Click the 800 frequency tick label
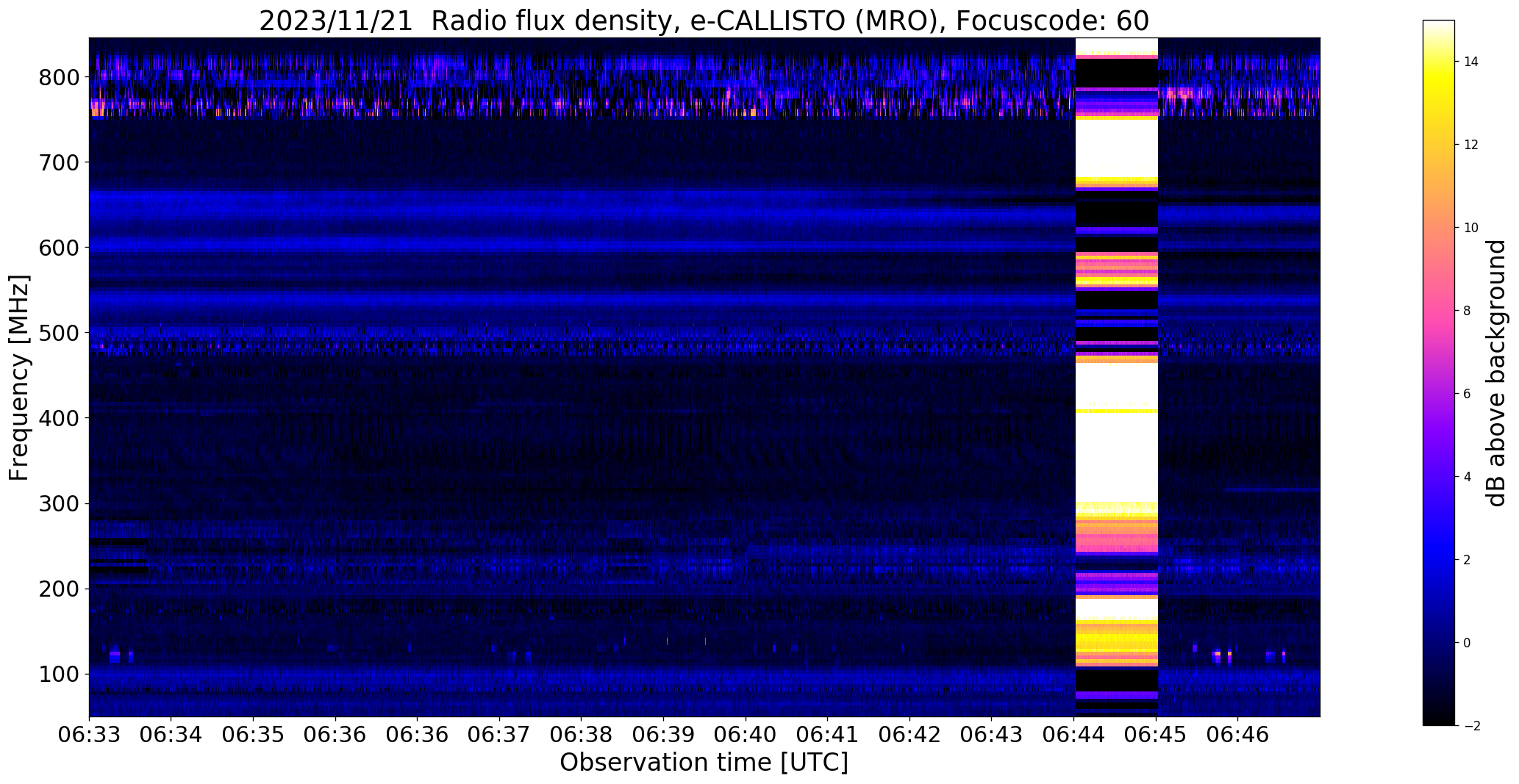Viewport: 1519px width, 784px height. coord(59,77)
